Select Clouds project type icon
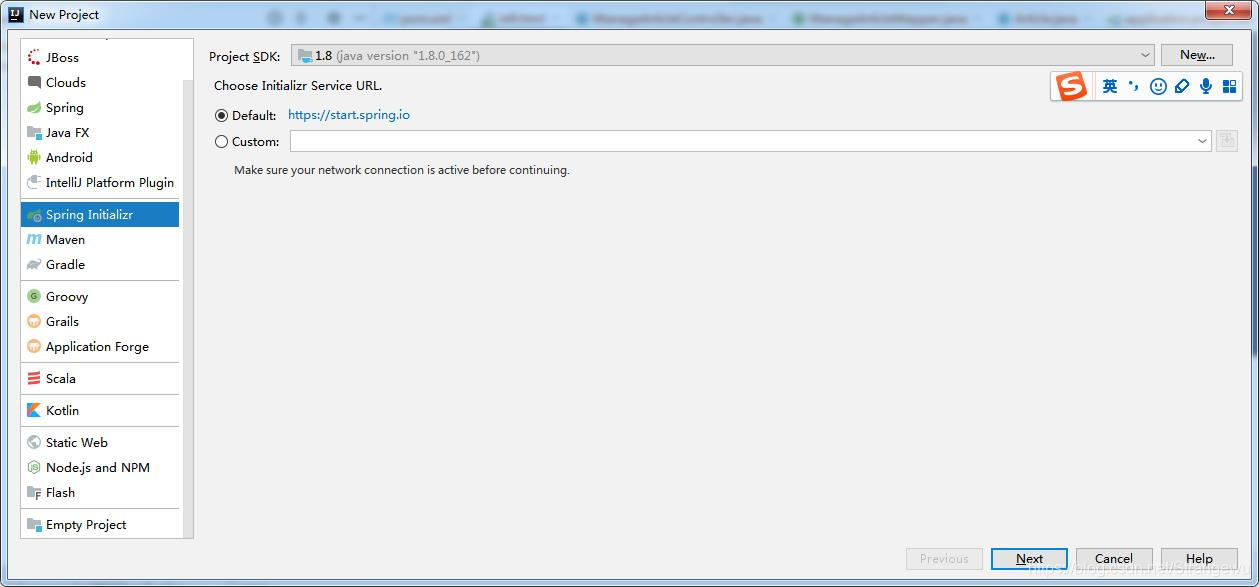 (x=34, y=83)
